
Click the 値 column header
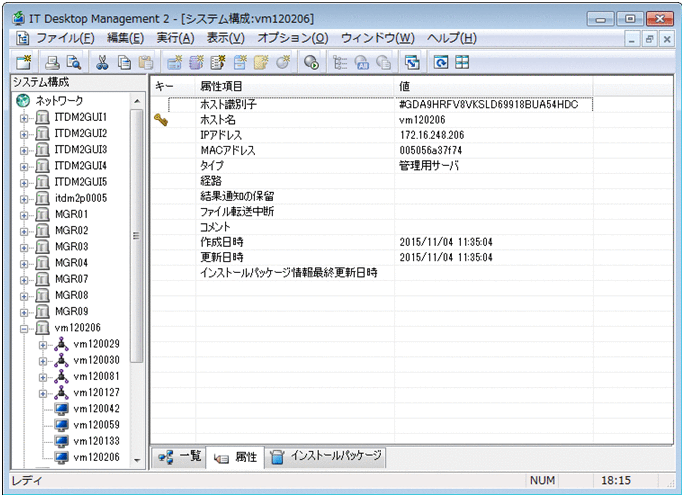click(x=494, y=86)
